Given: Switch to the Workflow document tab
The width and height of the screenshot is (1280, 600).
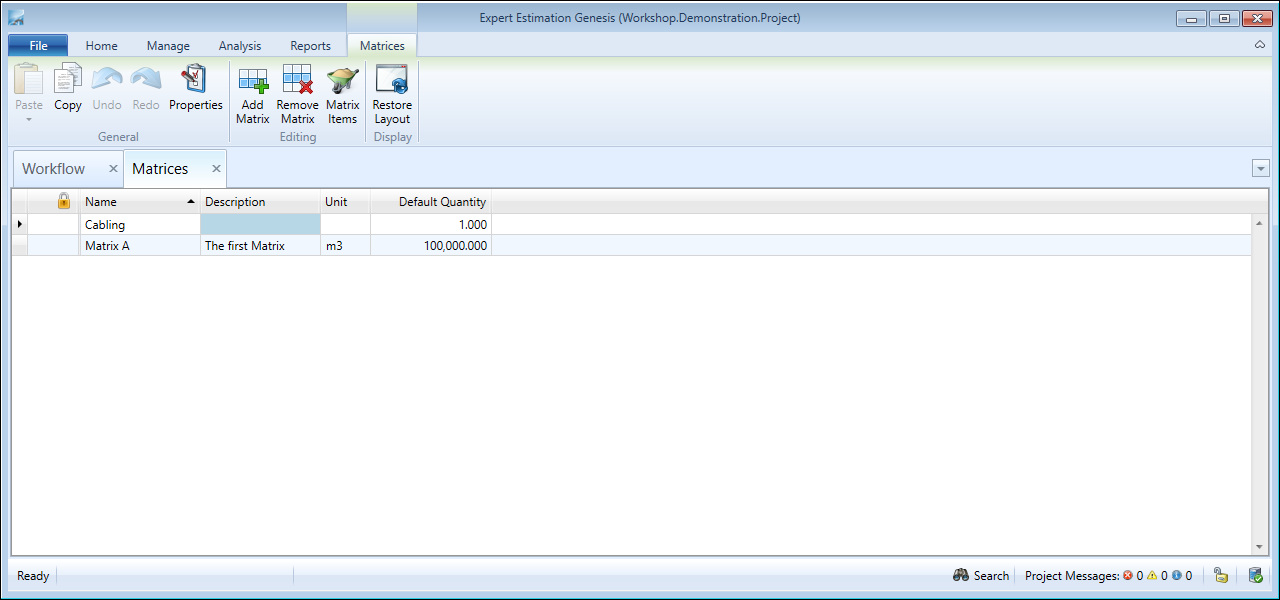Looking at the screenshot, I should click(x=54, y=169).
